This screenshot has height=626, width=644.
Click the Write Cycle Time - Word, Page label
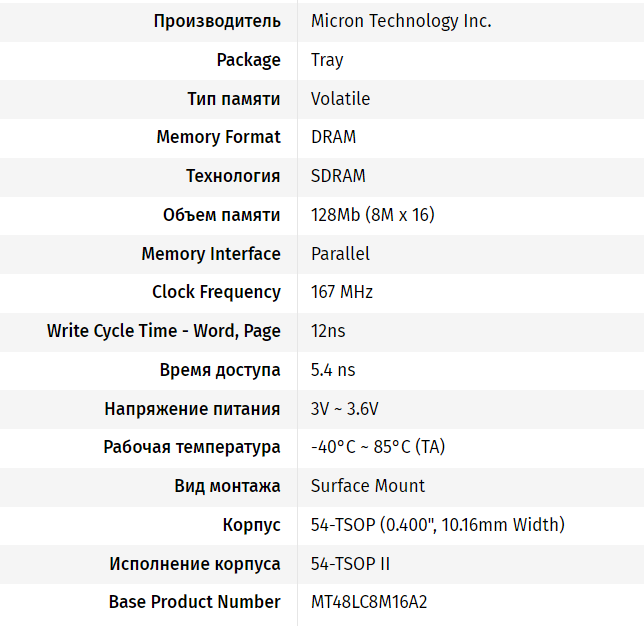click(x=164, y=331)
